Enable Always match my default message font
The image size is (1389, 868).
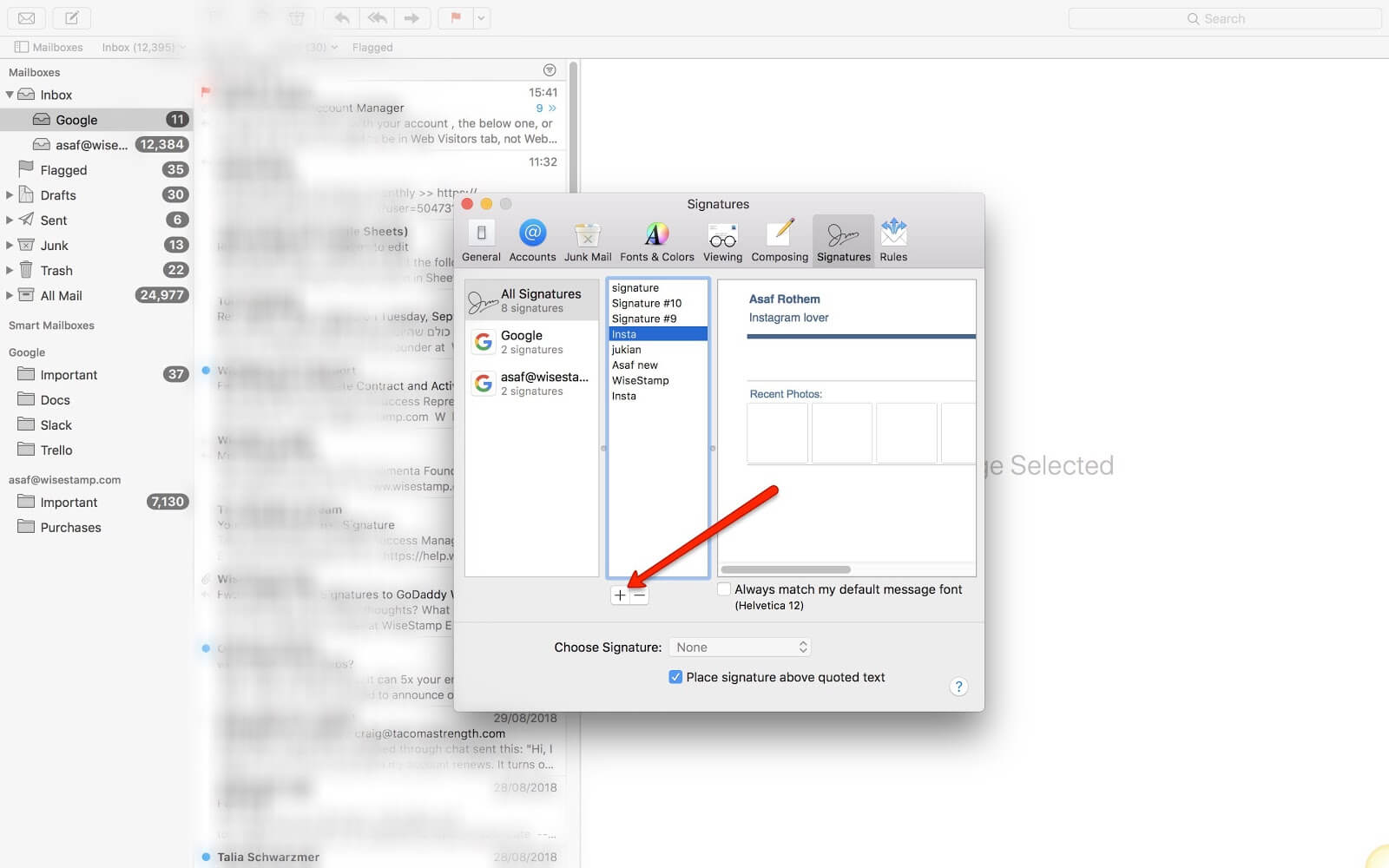(x=723, y=589)
